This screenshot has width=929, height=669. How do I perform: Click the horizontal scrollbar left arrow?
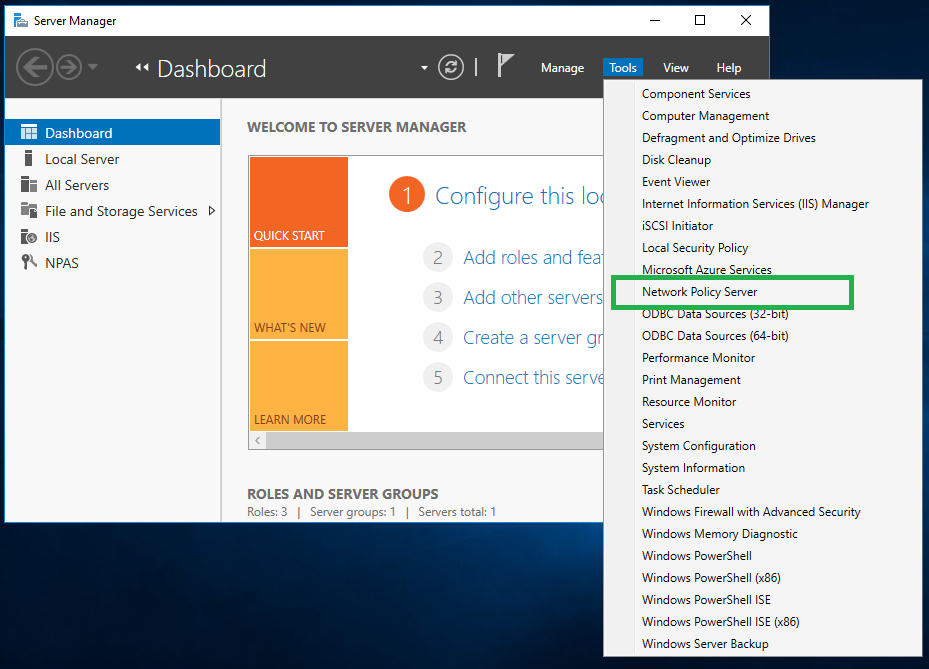(257, 441)
